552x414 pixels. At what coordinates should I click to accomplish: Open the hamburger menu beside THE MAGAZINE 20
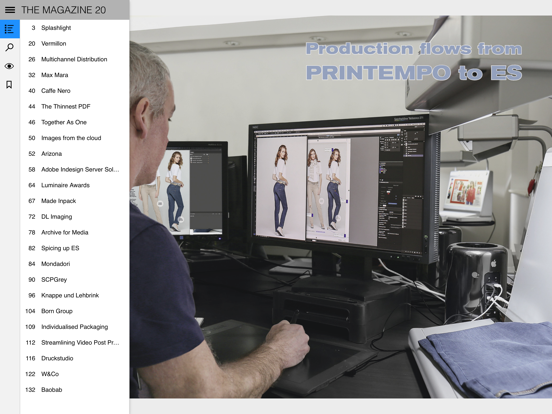[10, 10]
